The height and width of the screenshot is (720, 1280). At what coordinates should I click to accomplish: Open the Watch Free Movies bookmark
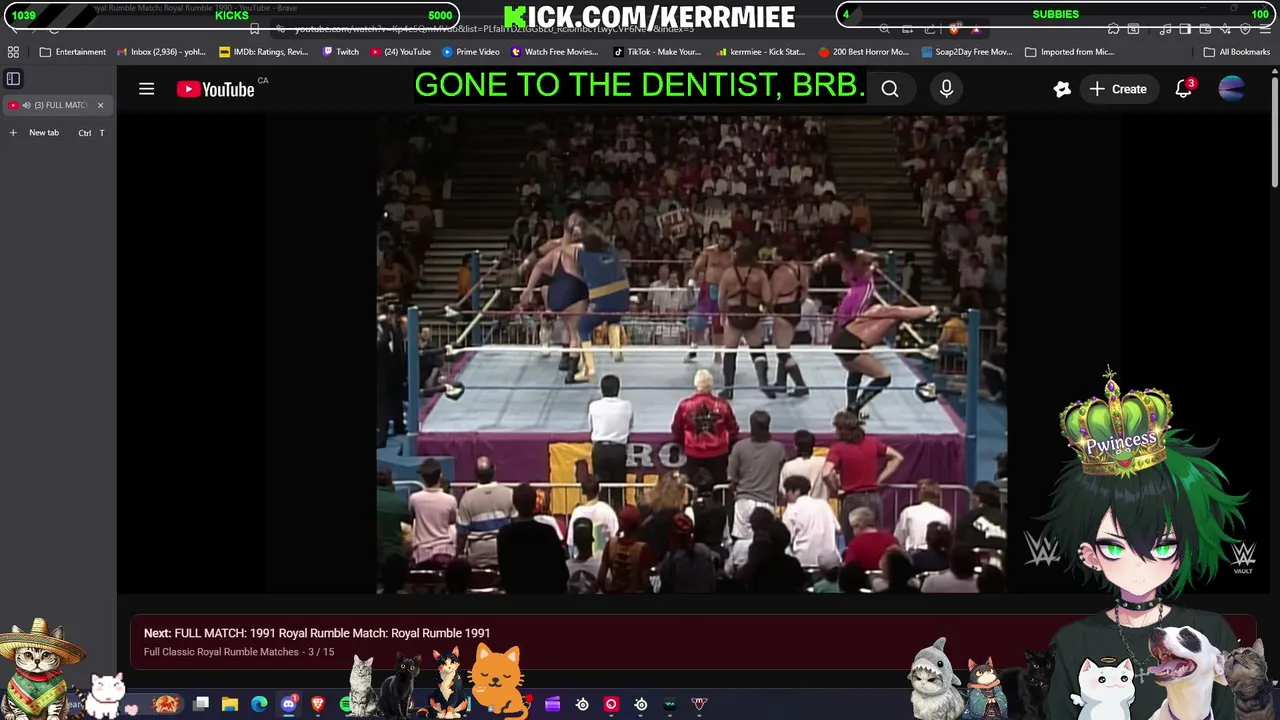[x=555, y=52]
